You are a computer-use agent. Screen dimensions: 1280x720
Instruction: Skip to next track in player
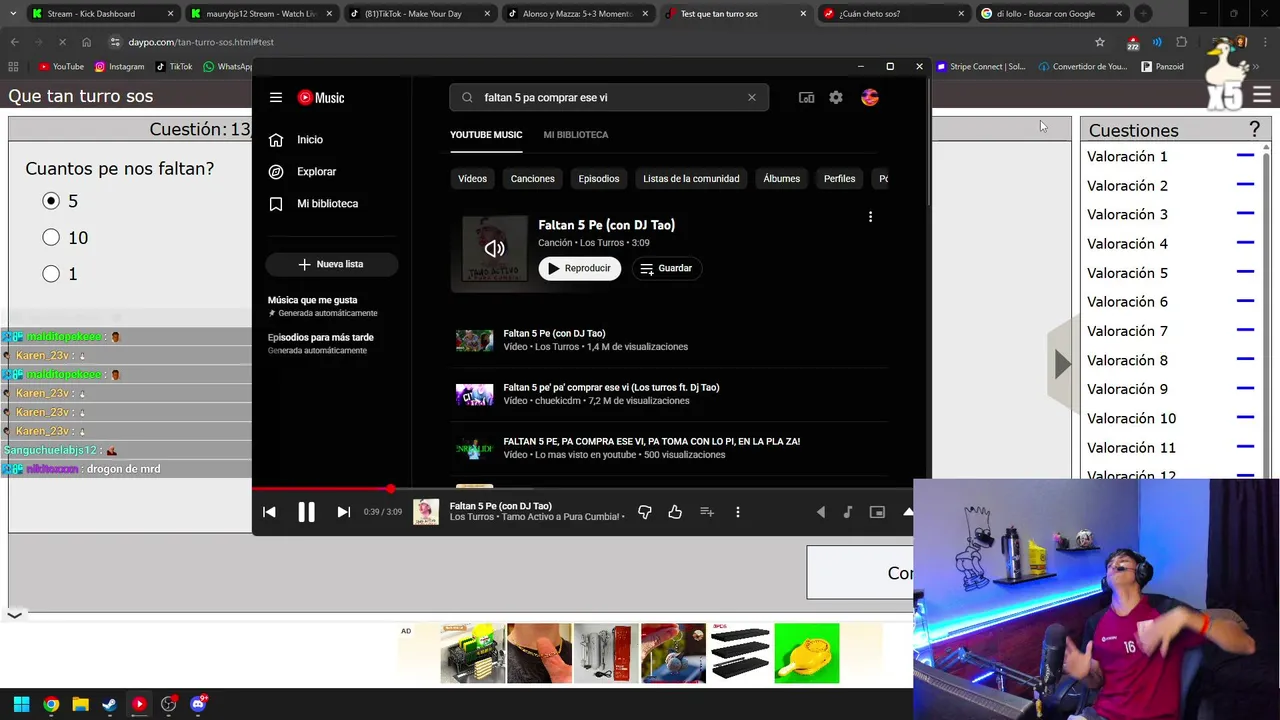343,512
